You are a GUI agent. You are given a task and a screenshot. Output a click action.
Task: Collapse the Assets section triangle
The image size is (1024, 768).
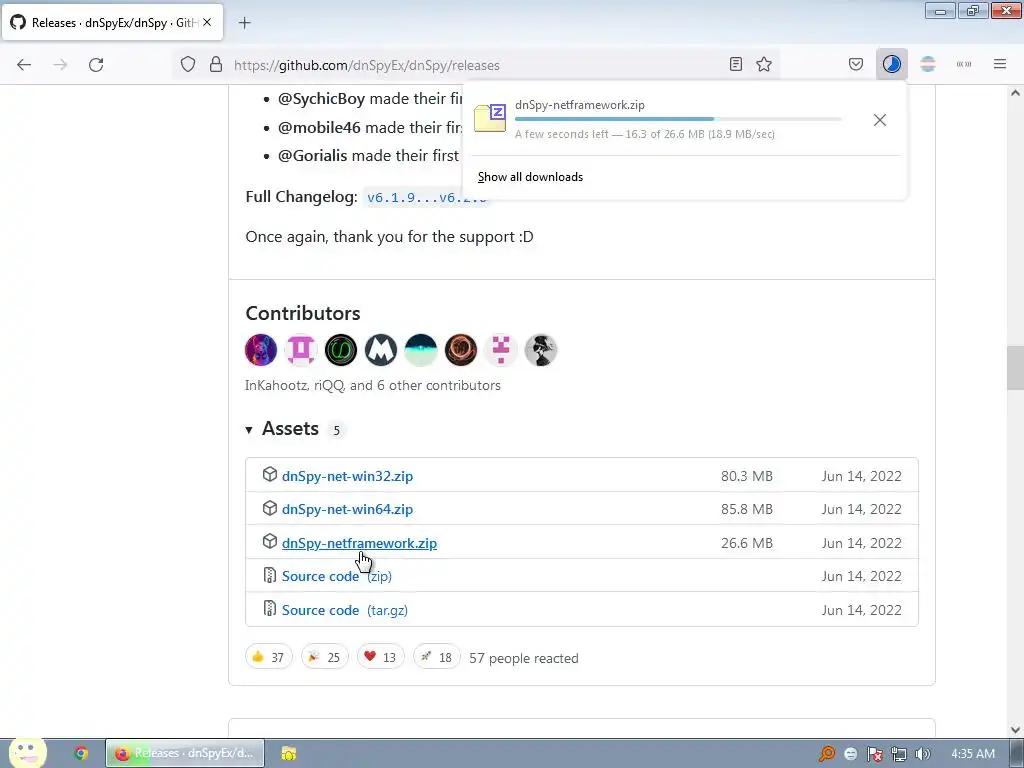click(249, 430)
